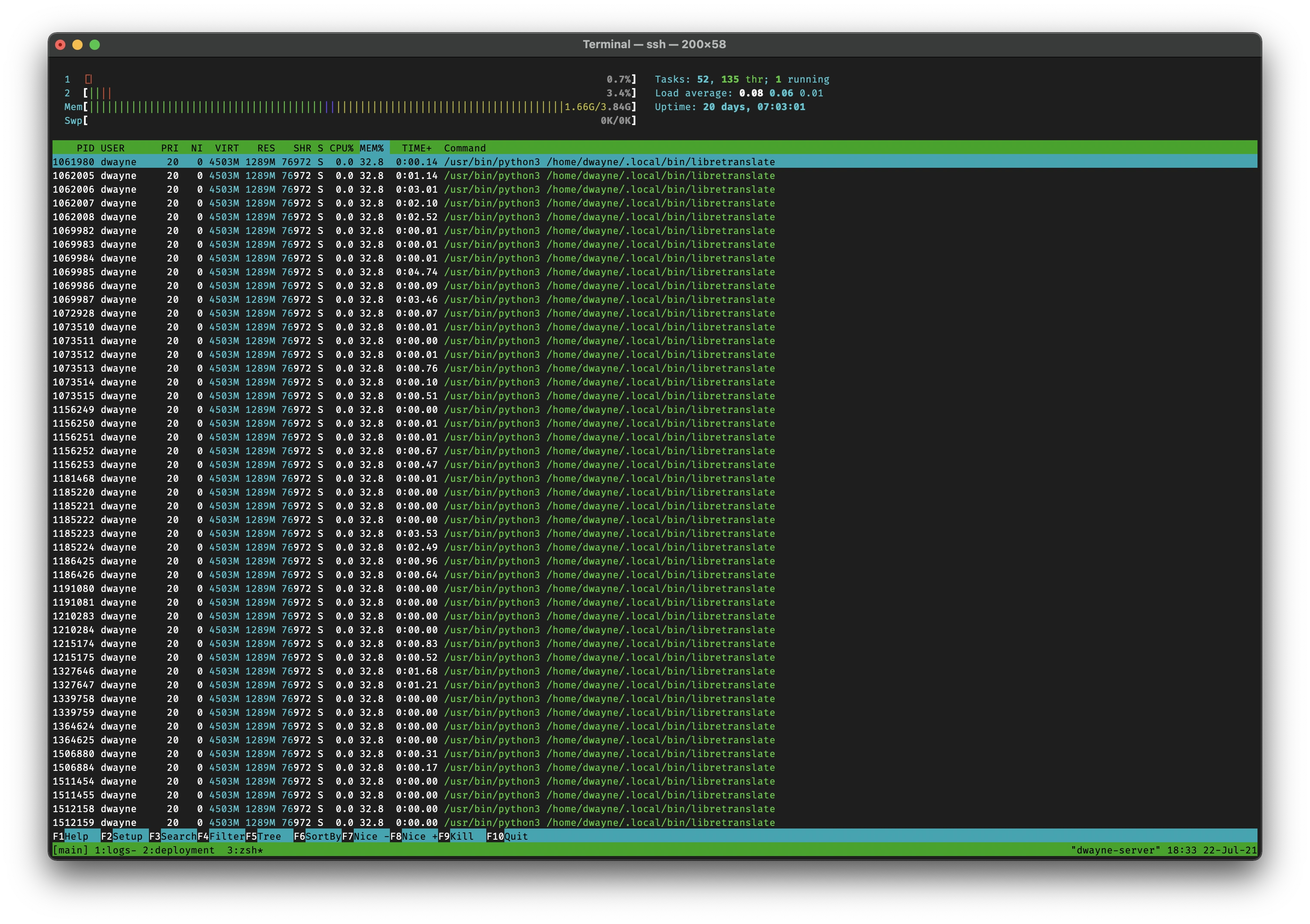This screenshot has height=924, width=1310.
Task: Select process row PID 1512159
Action: [x=655, y=822]
